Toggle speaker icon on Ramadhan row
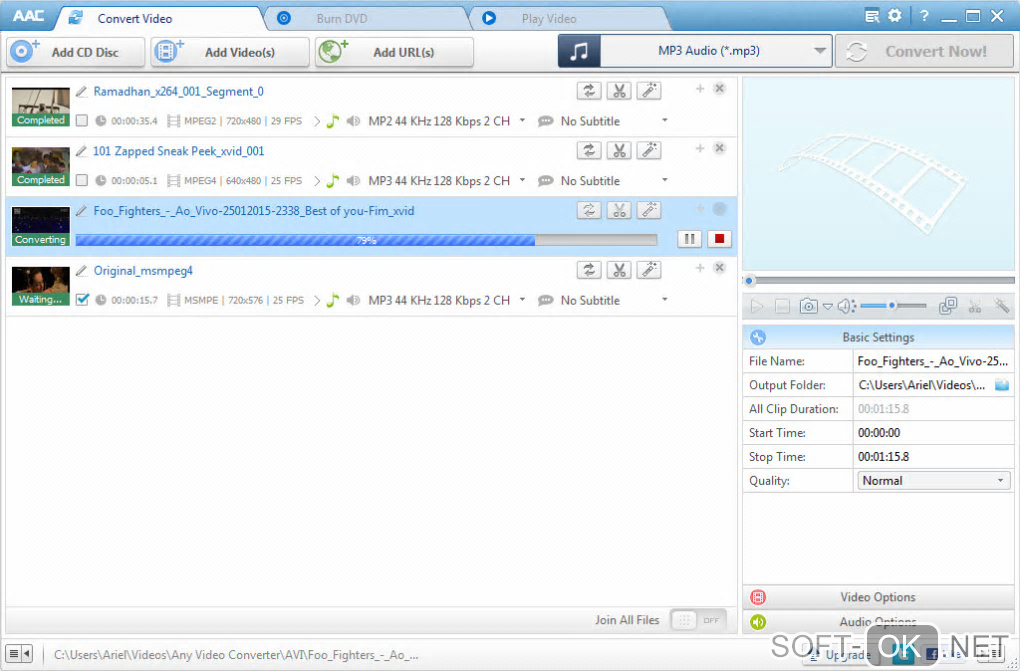The height and width of the screenshot is (671, 1020). click(x=353, y=121)
